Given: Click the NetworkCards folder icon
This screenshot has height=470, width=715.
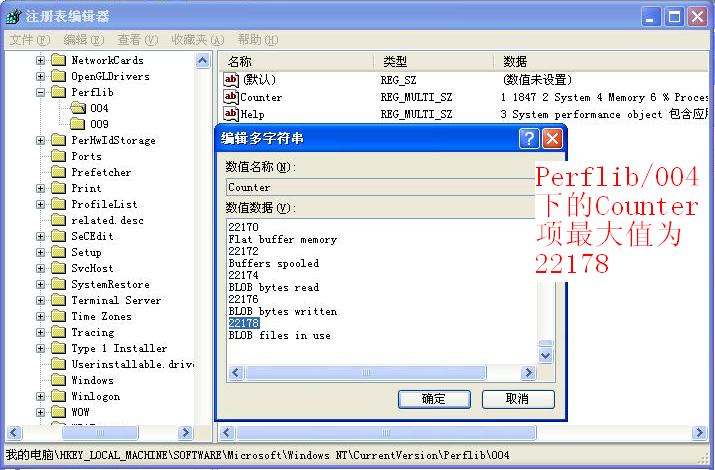Looking at the screenshot, I should [x=58, y=60].
